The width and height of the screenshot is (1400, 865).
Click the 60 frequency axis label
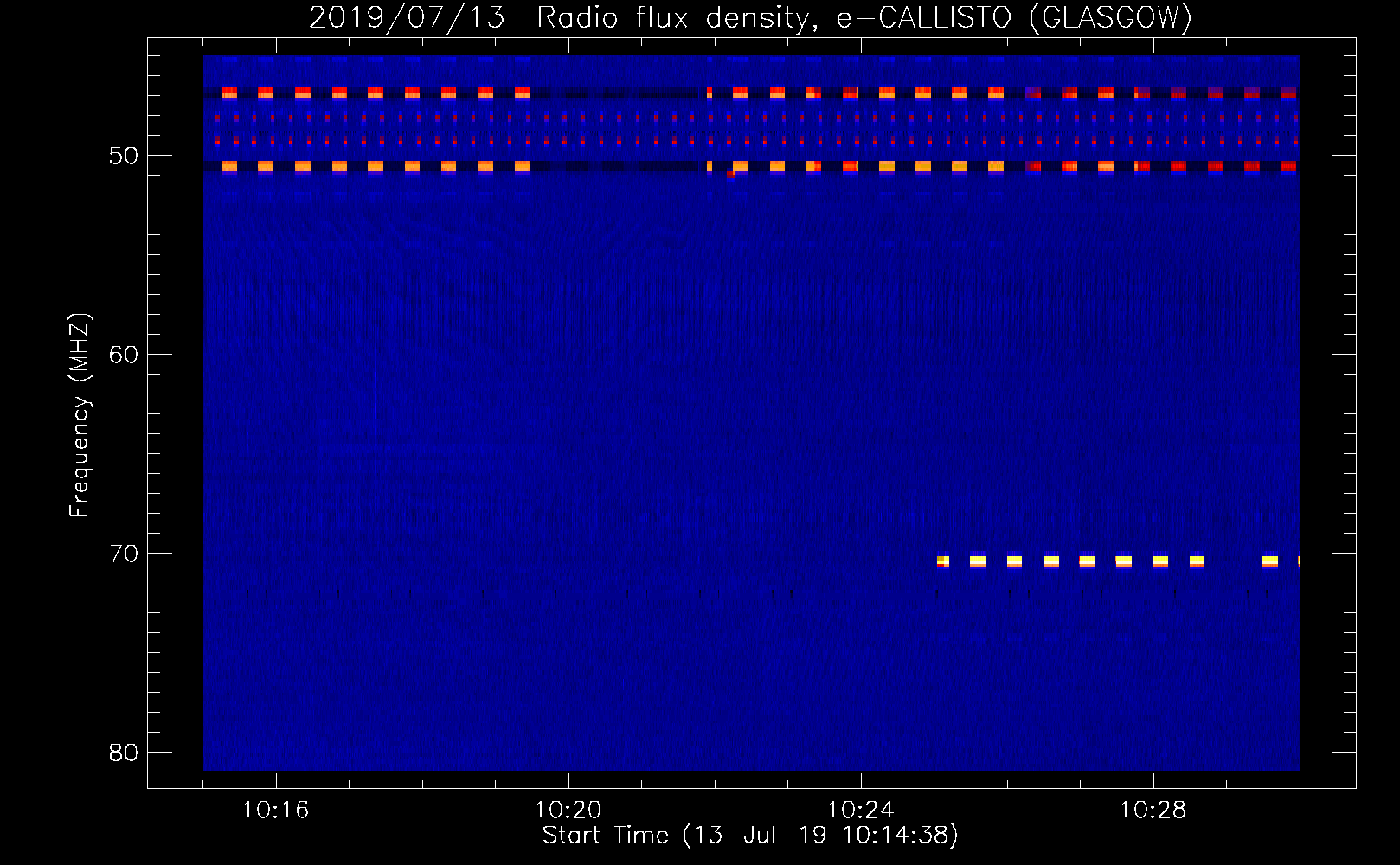pyautogui.click(x=124, y=355)
